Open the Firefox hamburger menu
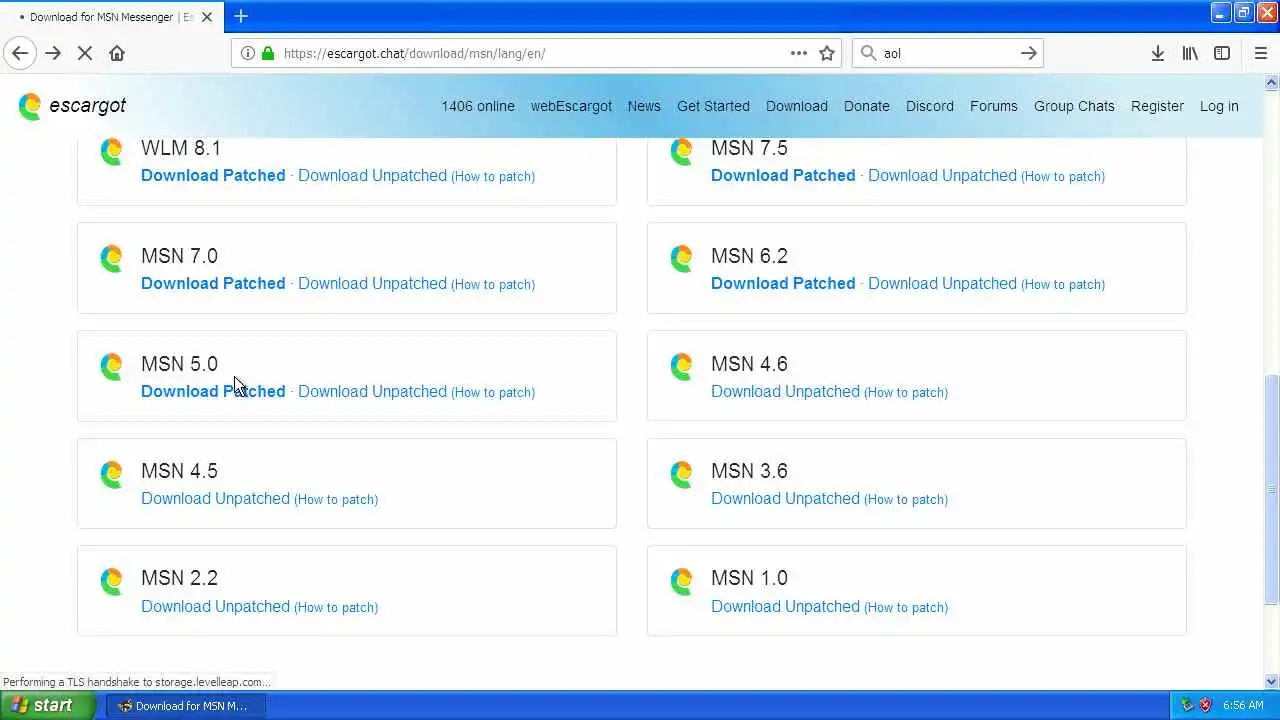1280x720 pixels. [1260, 53]
